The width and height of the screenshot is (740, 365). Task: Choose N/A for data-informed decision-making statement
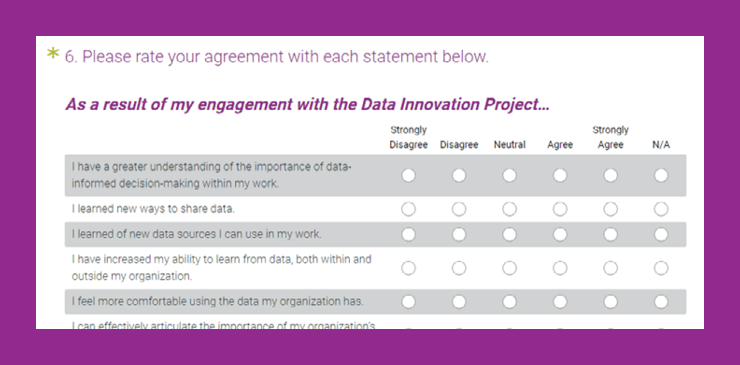pyautogui.click(x=661, y=176)
